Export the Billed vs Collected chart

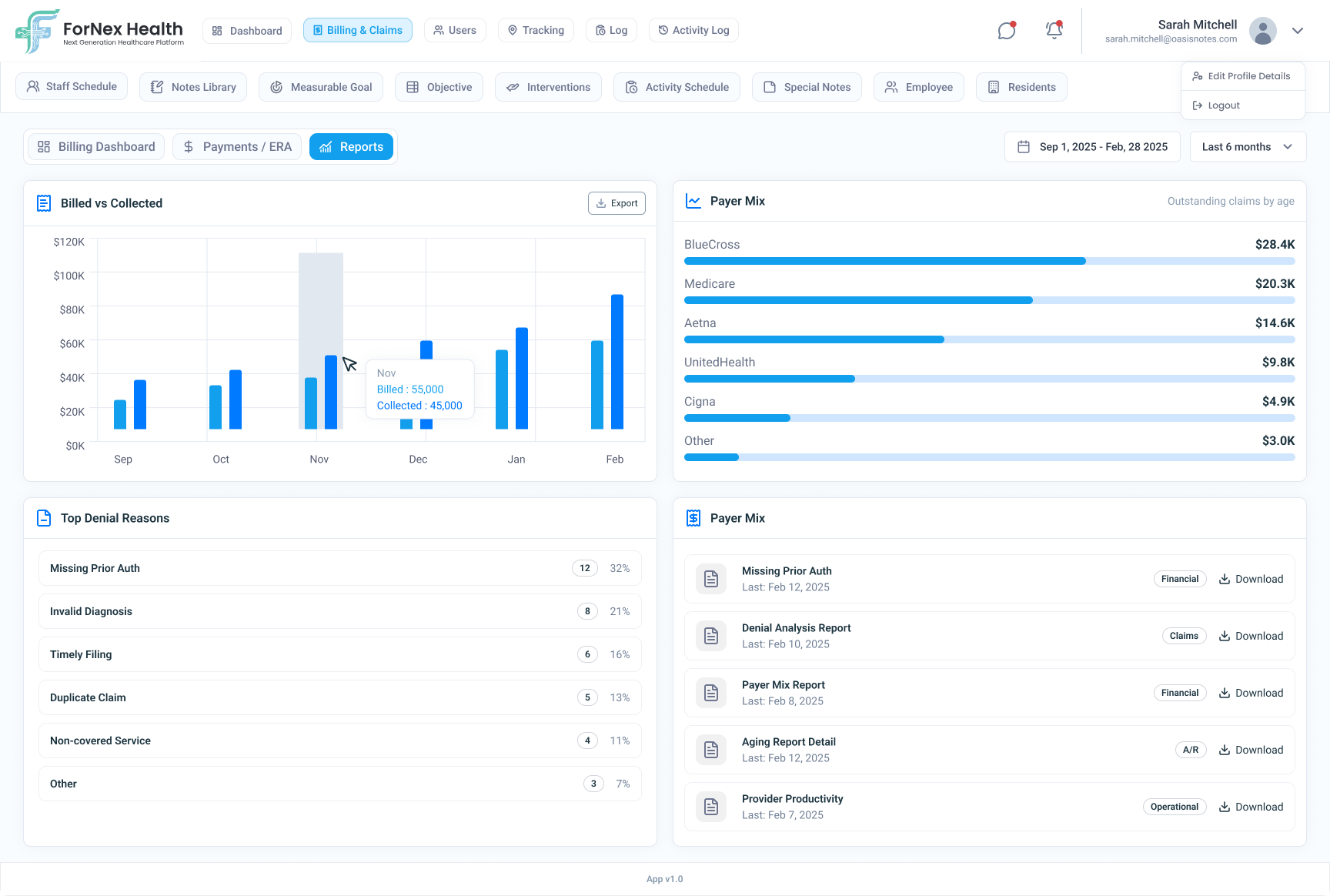coord(617,203)
